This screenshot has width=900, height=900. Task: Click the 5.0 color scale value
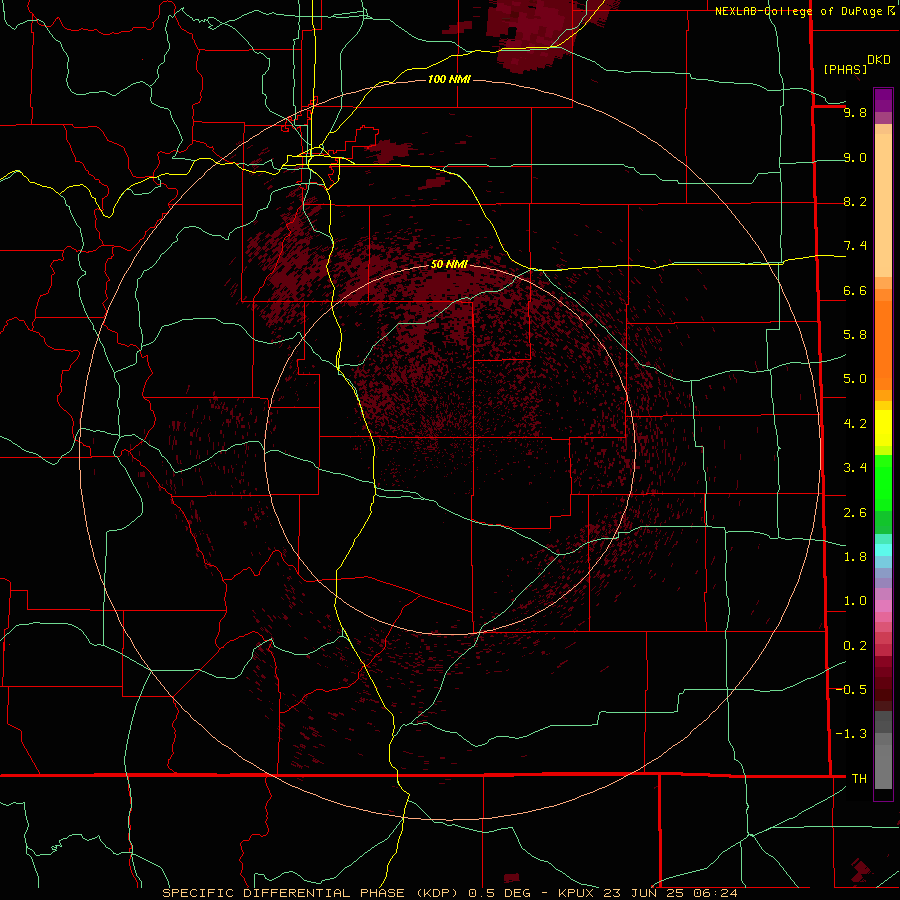pos(855,379)
